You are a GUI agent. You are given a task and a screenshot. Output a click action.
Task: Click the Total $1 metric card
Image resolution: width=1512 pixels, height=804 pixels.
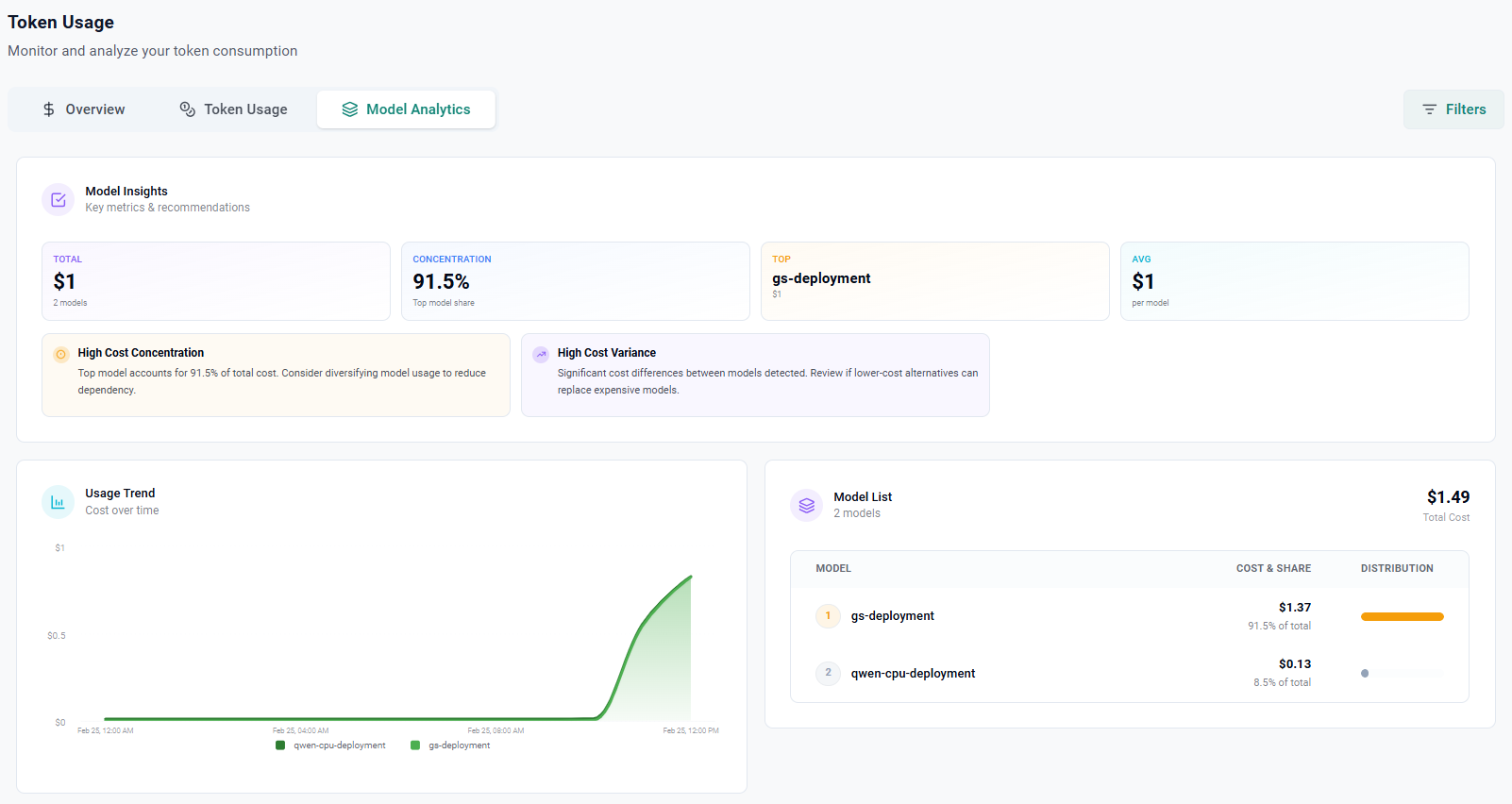[215, 281]
